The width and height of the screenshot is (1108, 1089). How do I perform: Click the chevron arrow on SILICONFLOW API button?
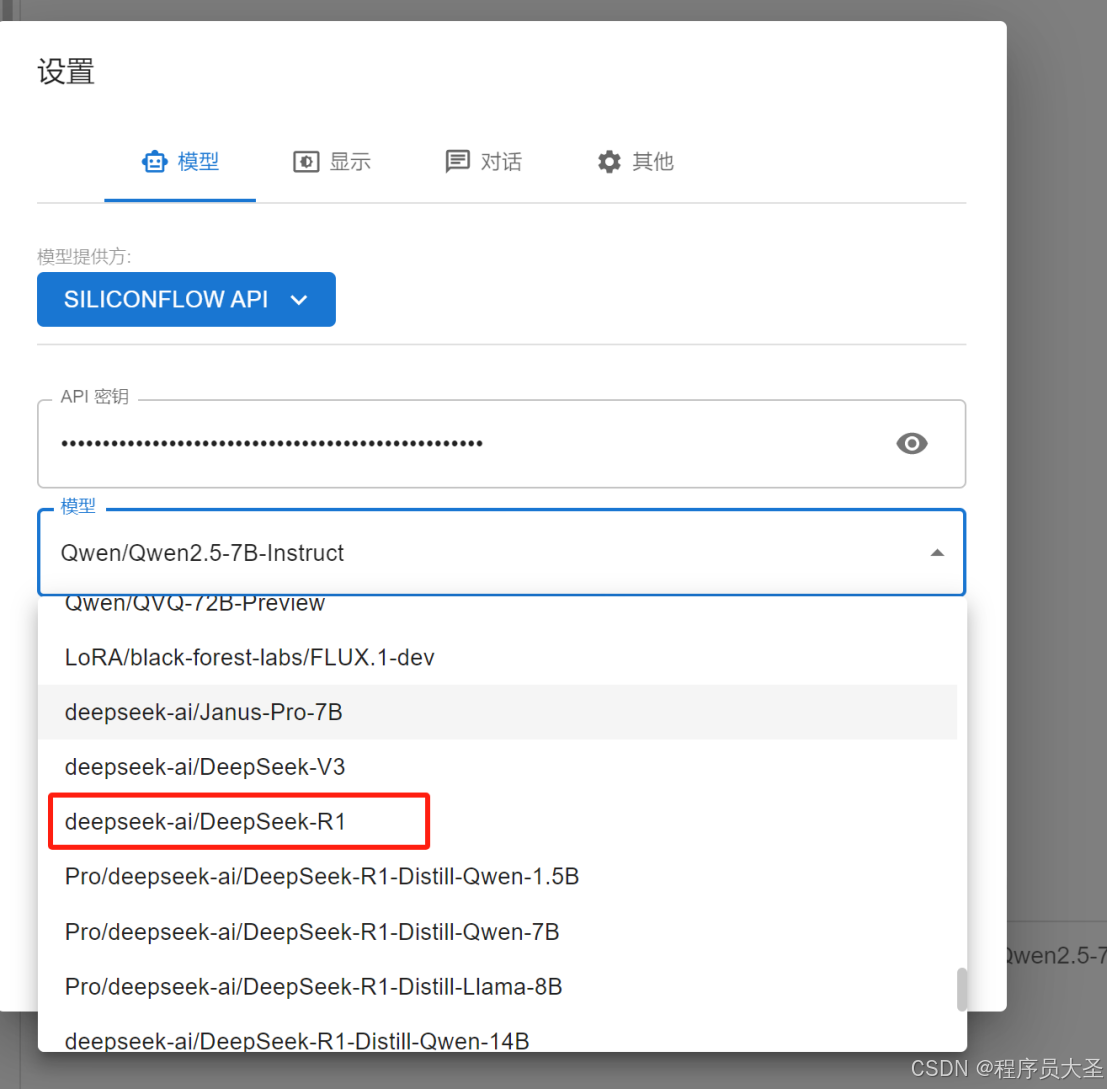click(299, 300)
